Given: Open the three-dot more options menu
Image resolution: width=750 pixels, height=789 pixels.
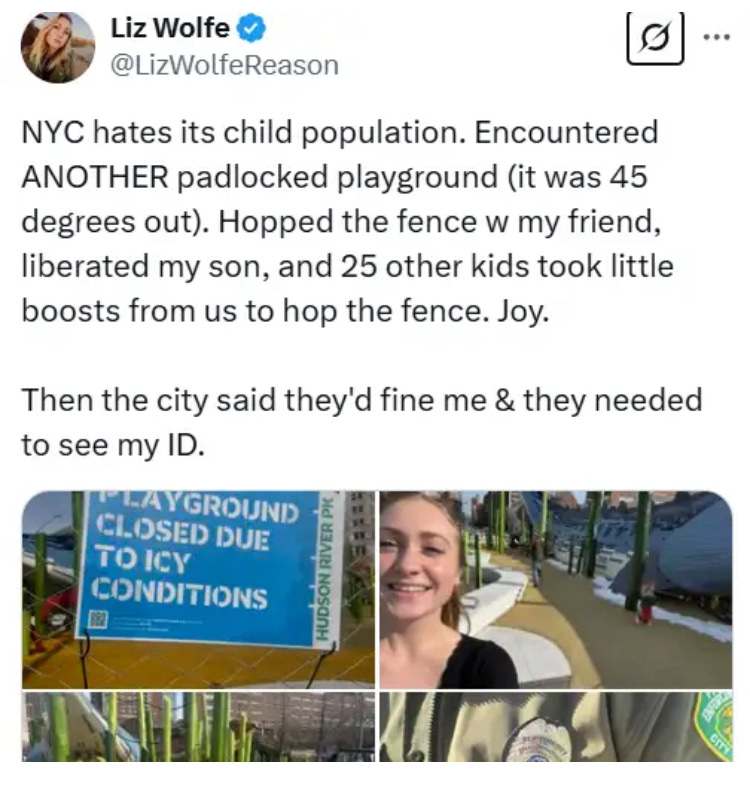Looking at the screenshot, I should (x=717, y=37).
